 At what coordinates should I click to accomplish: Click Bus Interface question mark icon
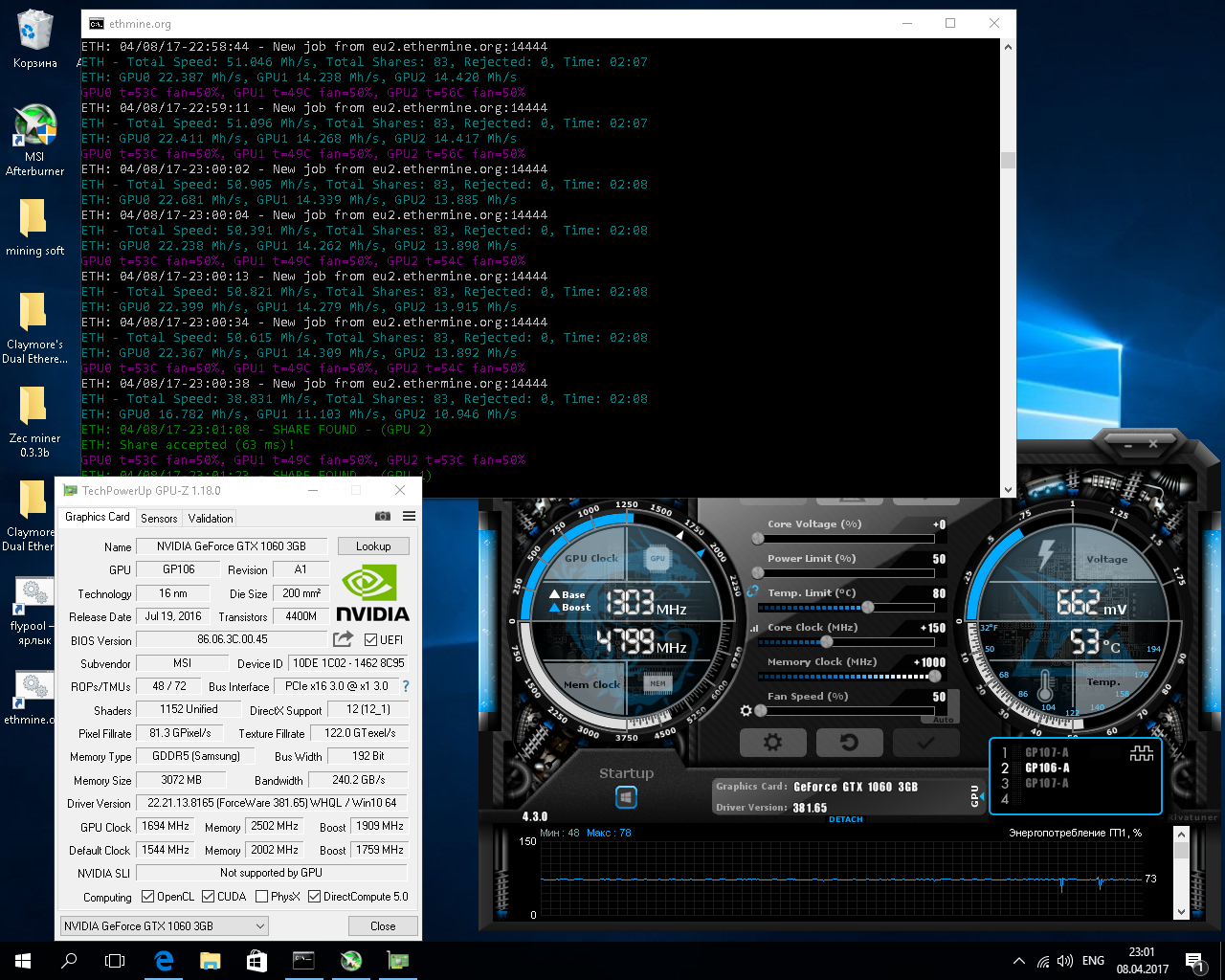406,686
